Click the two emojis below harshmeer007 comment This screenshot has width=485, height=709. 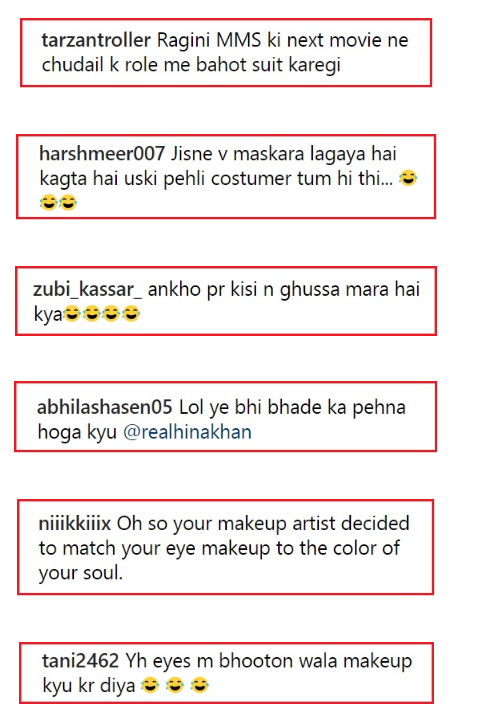(x=58, y=203)
